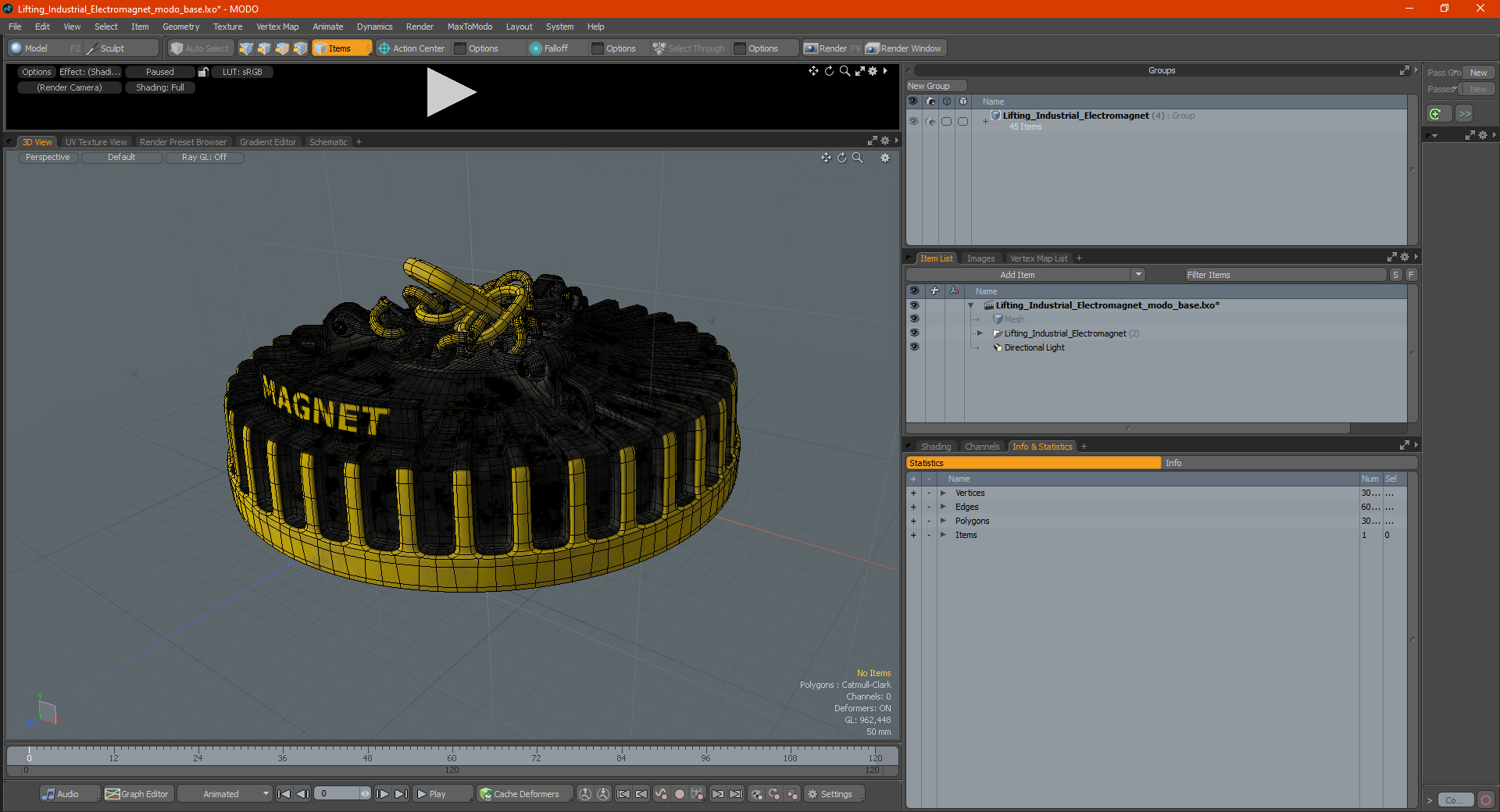Go to last frame
The image size is (1500, 812).
pyautogui.click(x=401, y=794)
